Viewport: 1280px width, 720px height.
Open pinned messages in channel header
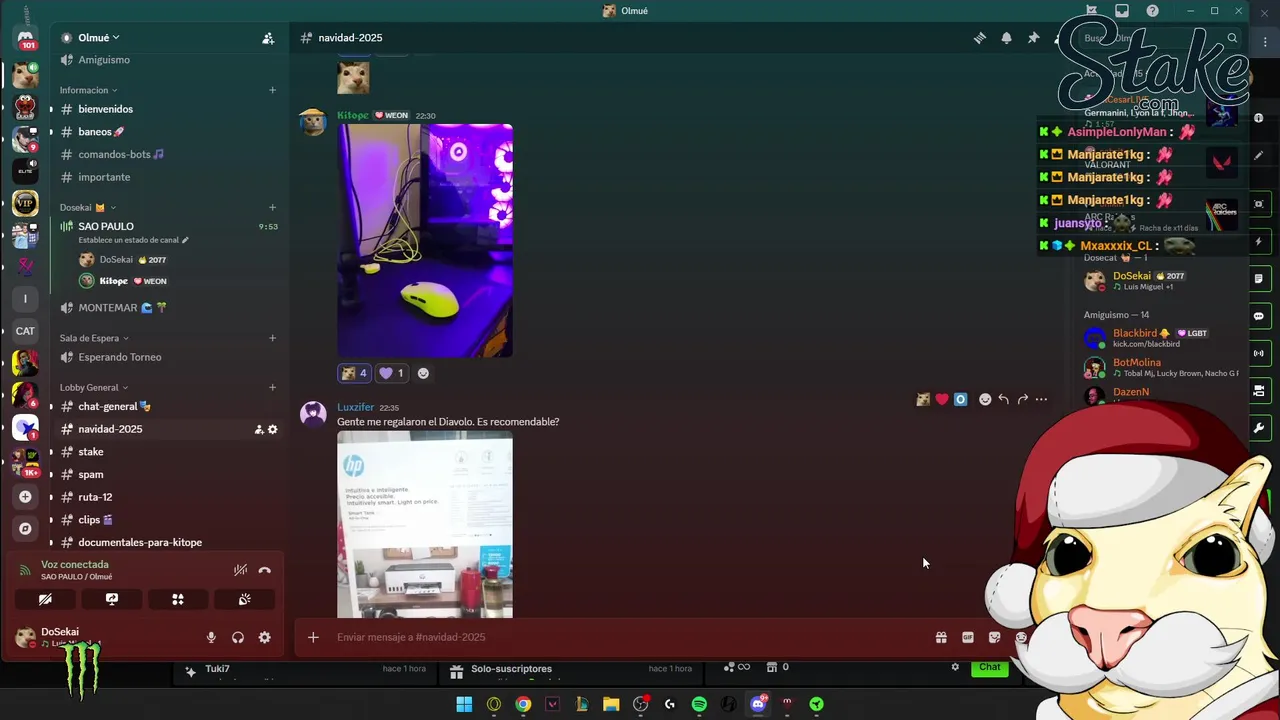coord(1033,38)
